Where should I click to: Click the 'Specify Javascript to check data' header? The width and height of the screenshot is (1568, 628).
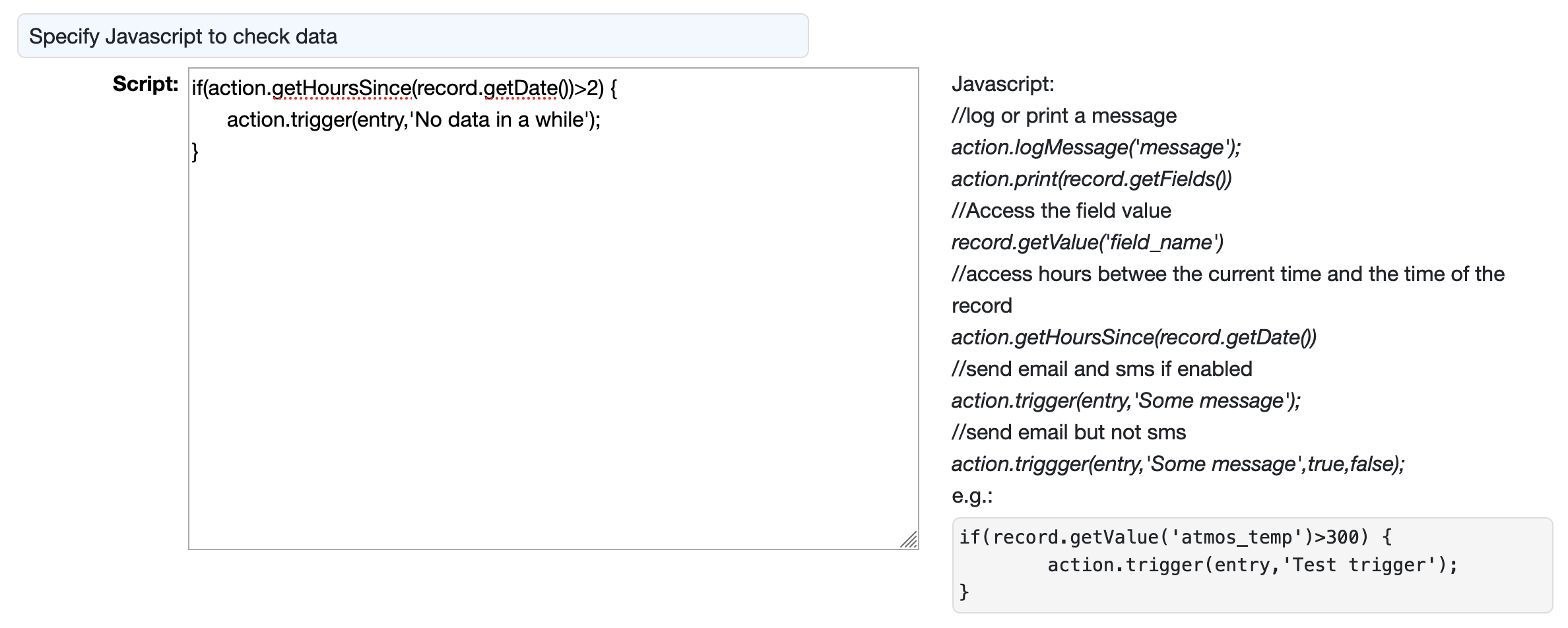point(183,36)
